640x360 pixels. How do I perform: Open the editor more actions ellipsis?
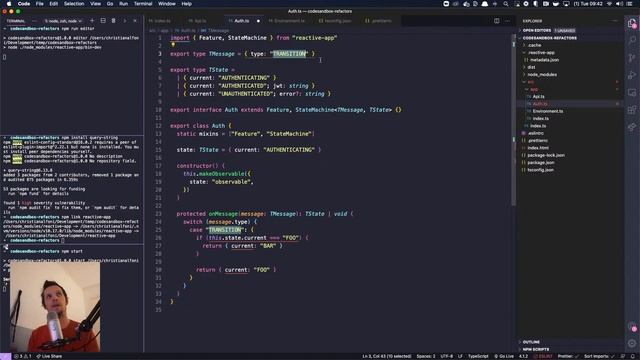[507, 21]
